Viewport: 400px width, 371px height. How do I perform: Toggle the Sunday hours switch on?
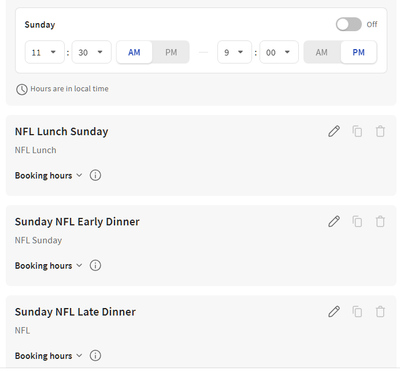point(349,24)
